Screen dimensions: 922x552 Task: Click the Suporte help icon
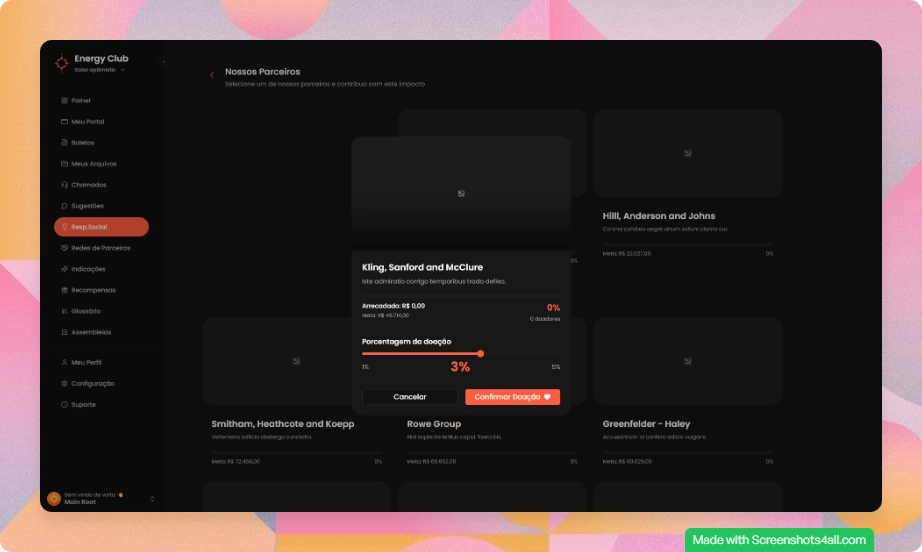pos(64,404)
